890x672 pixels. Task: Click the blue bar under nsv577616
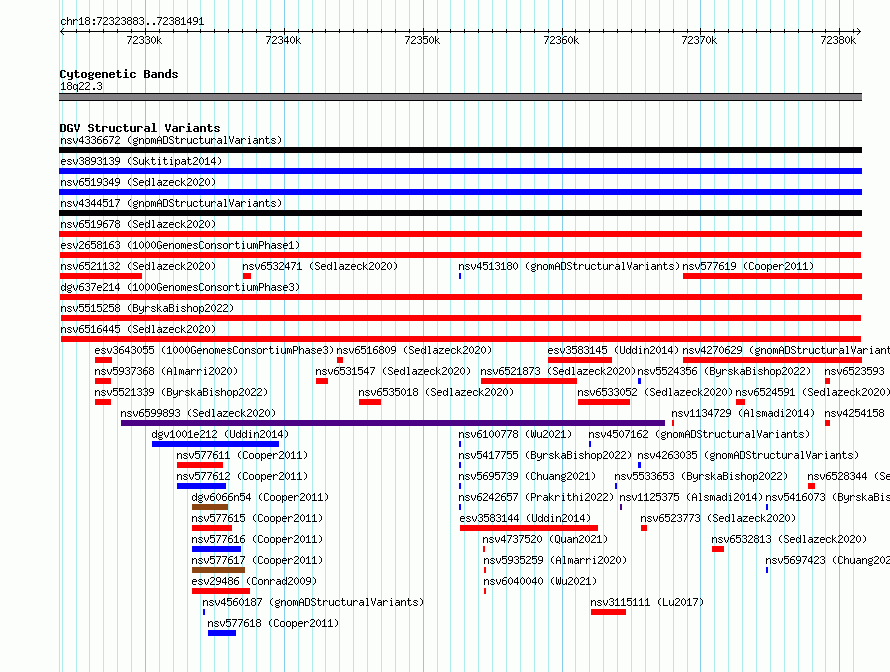coord(217,549)
